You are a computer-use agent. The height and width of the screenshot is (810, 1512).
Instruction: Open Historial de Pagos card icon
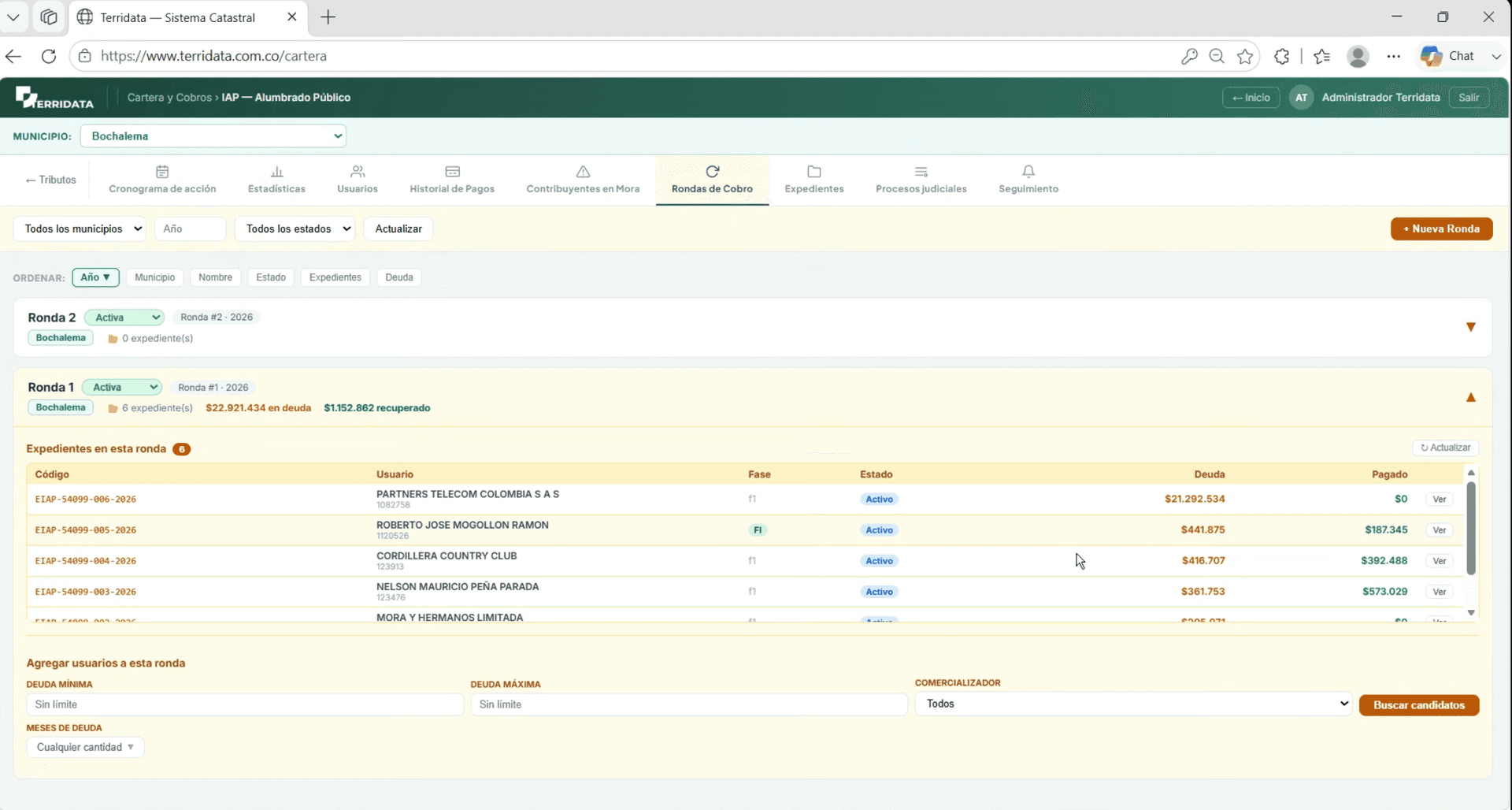tap(452, 172)
